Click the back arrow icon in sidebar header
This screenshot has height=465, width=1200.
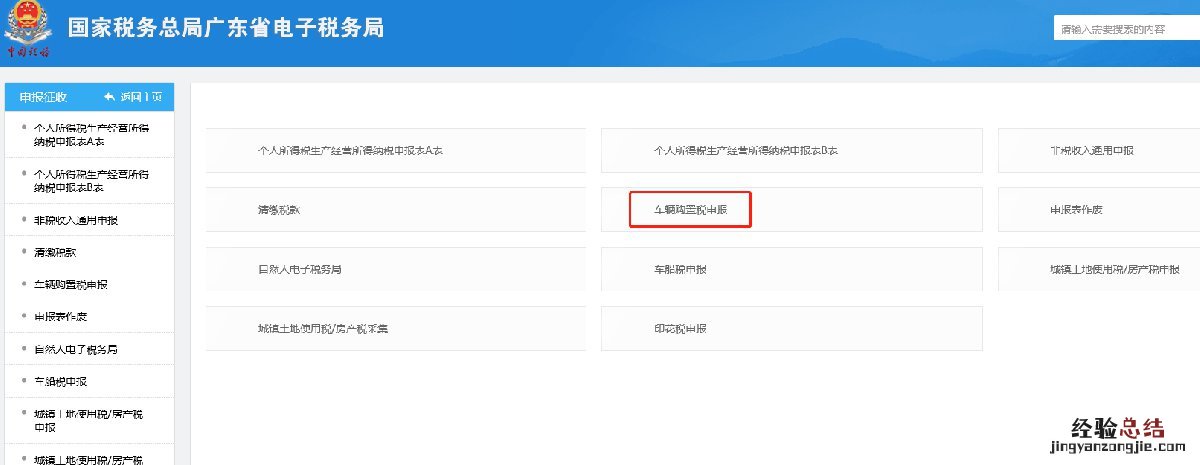tap(110, 97)
